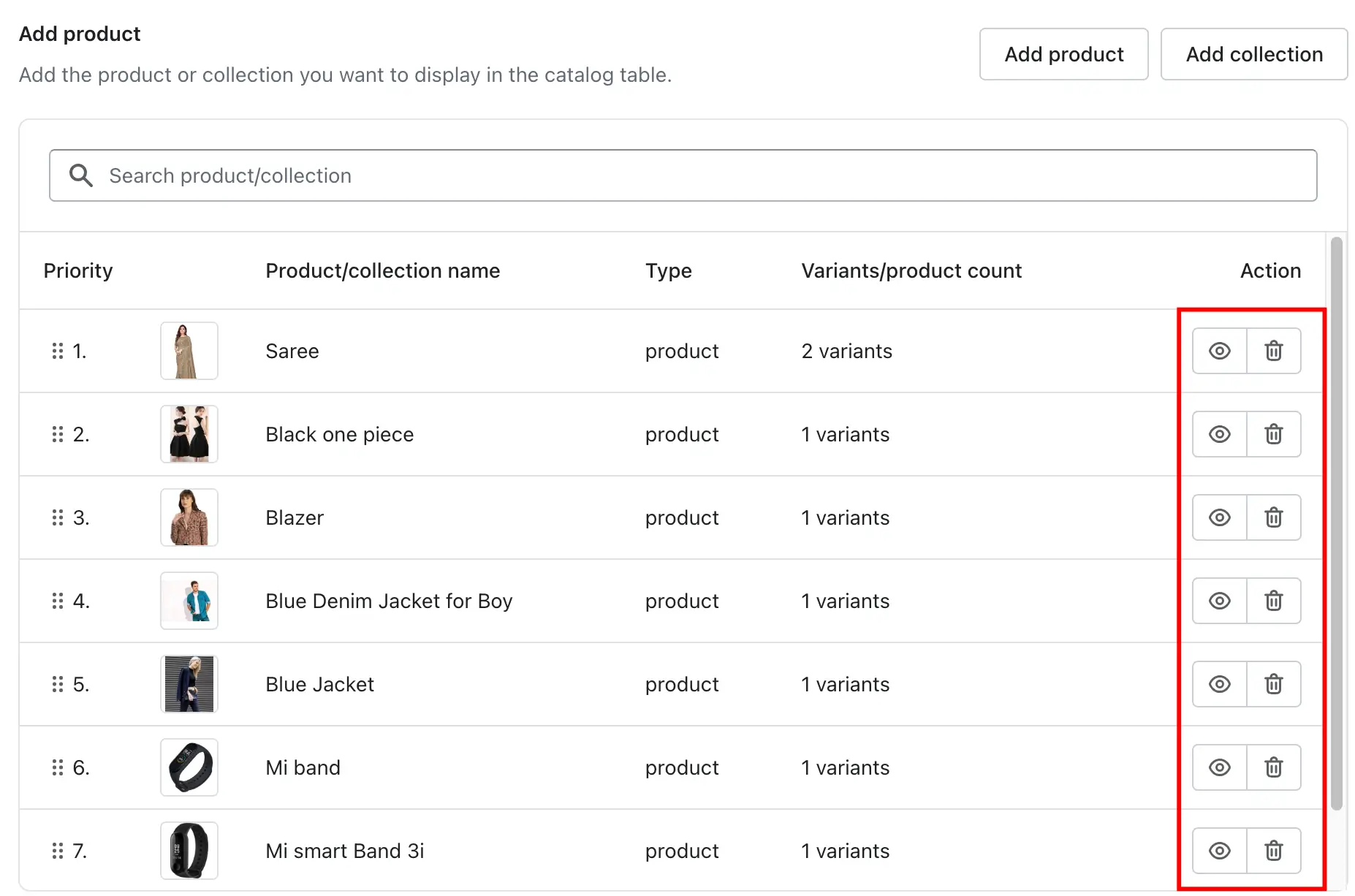Focus the Search product/collection field
Image resolution: width=1355 pixels, height=896 pixels.
click(x=683, y=175)
